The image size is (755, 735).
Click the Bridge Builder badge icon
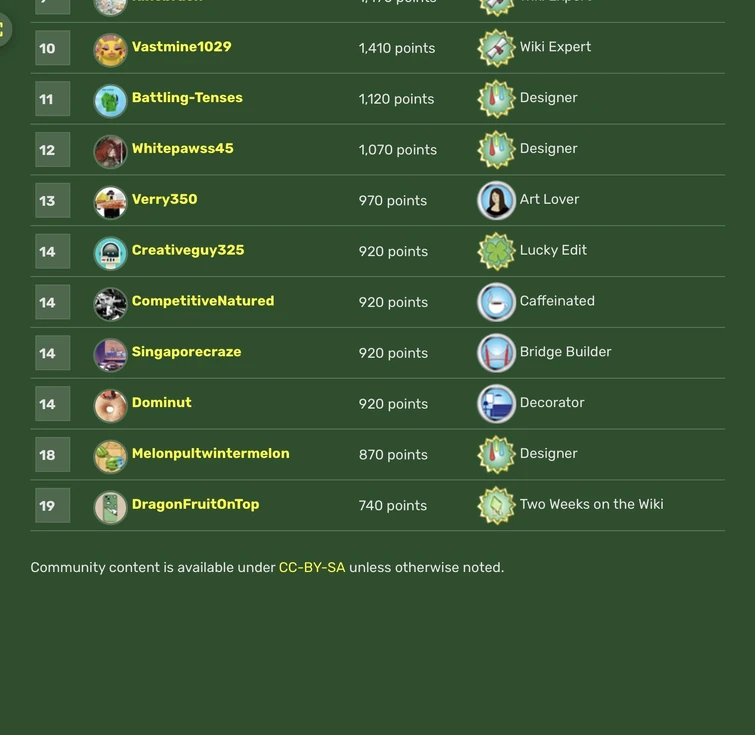tap(496, 353)
